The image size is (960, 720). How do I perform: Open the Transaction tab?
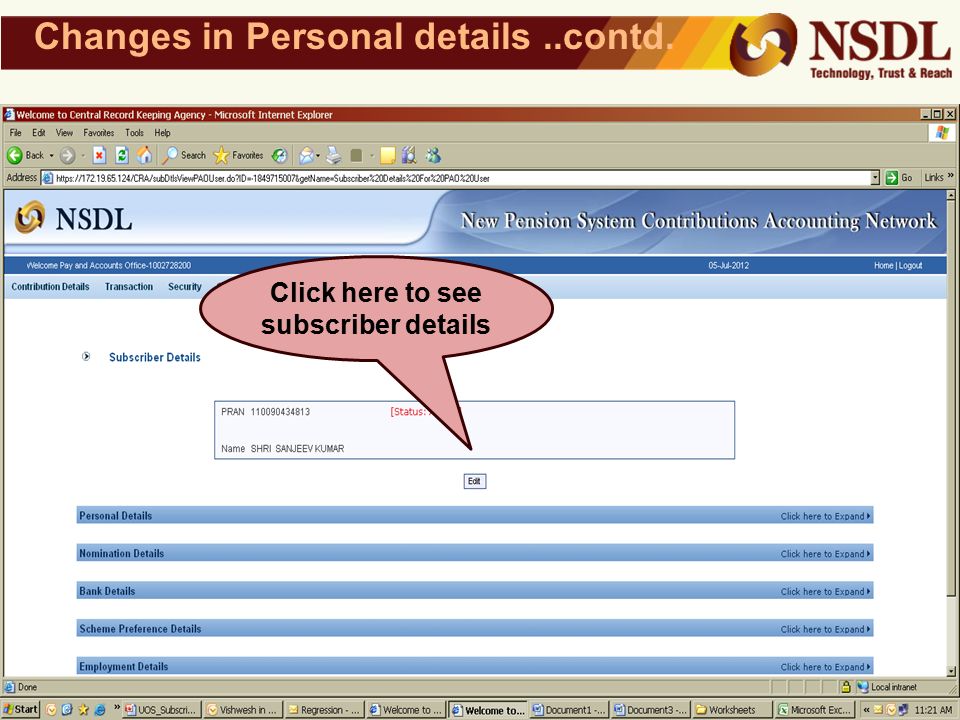[x=129, y=287]
